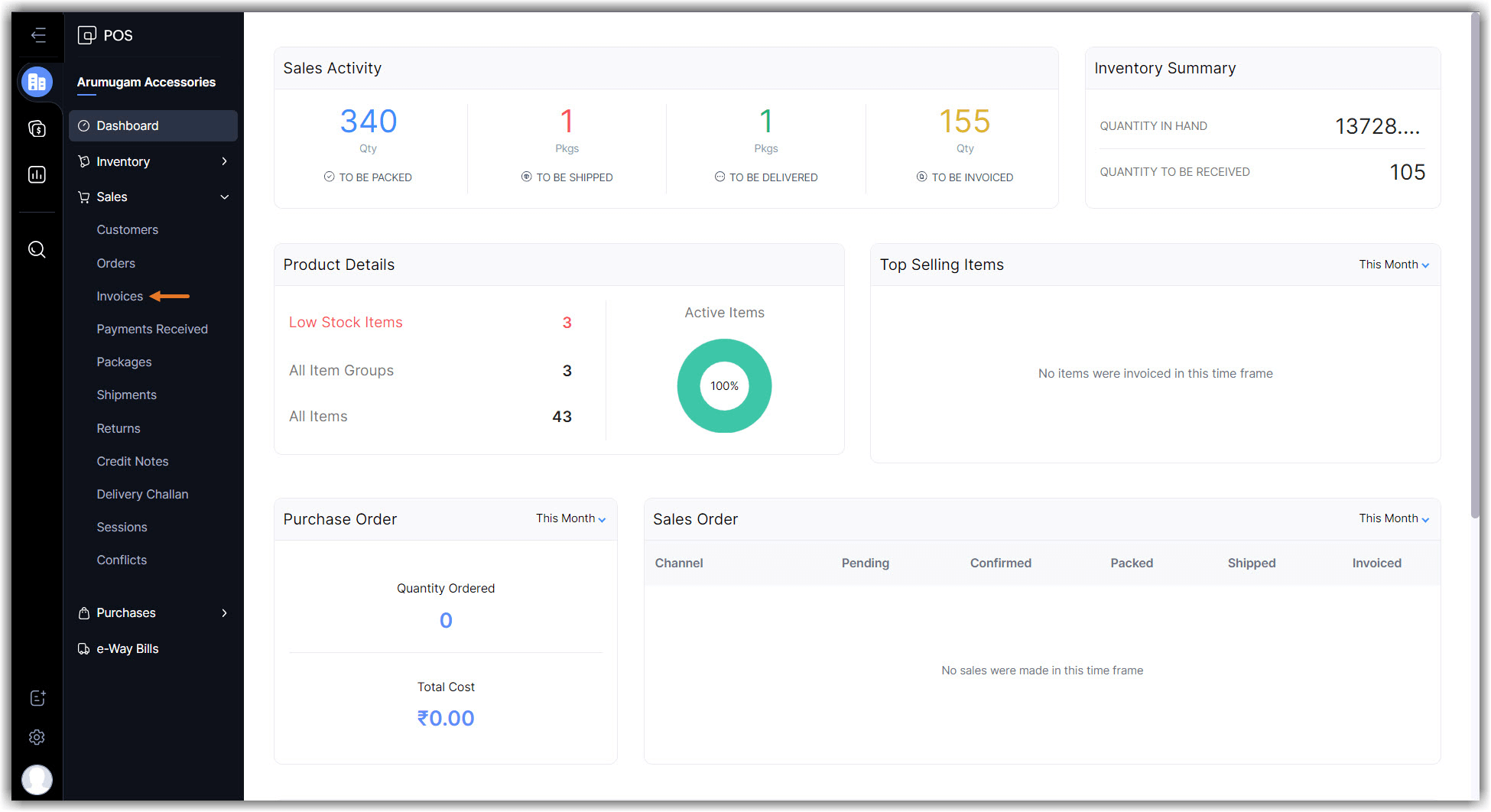1491x812 pixels.
Task: Click the notes icon above settings gear
Action: click(37, 698)
